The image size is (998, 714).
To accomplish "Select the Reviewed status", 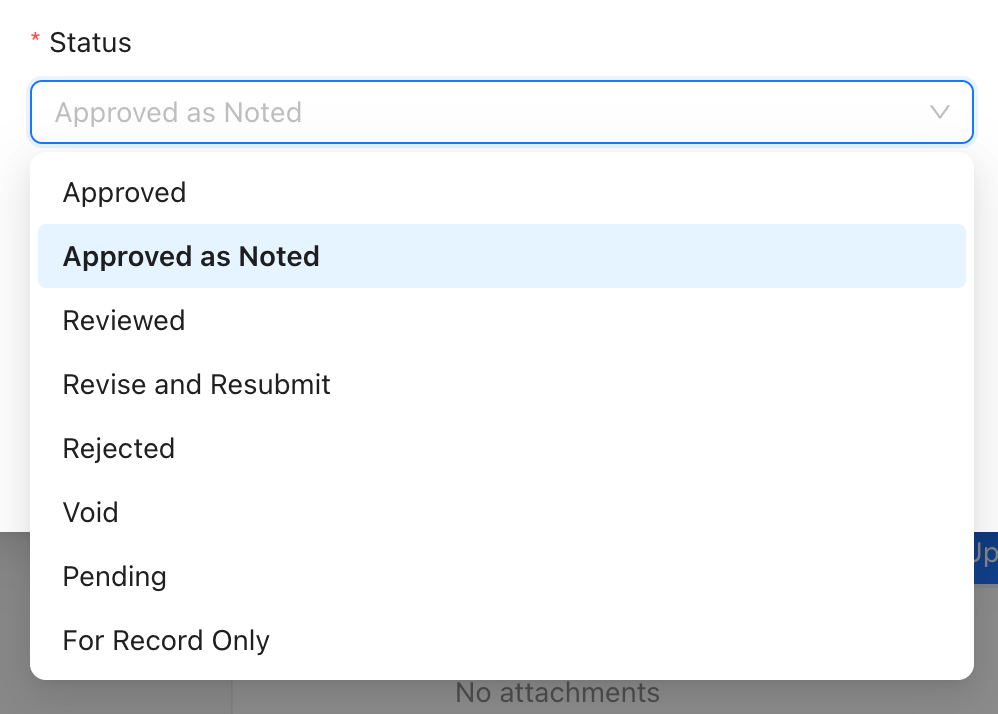I will point(123,320).
